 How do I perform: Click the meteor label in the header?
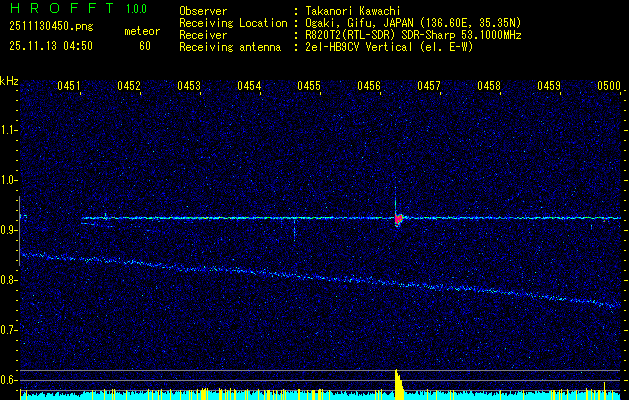point(141,31)
